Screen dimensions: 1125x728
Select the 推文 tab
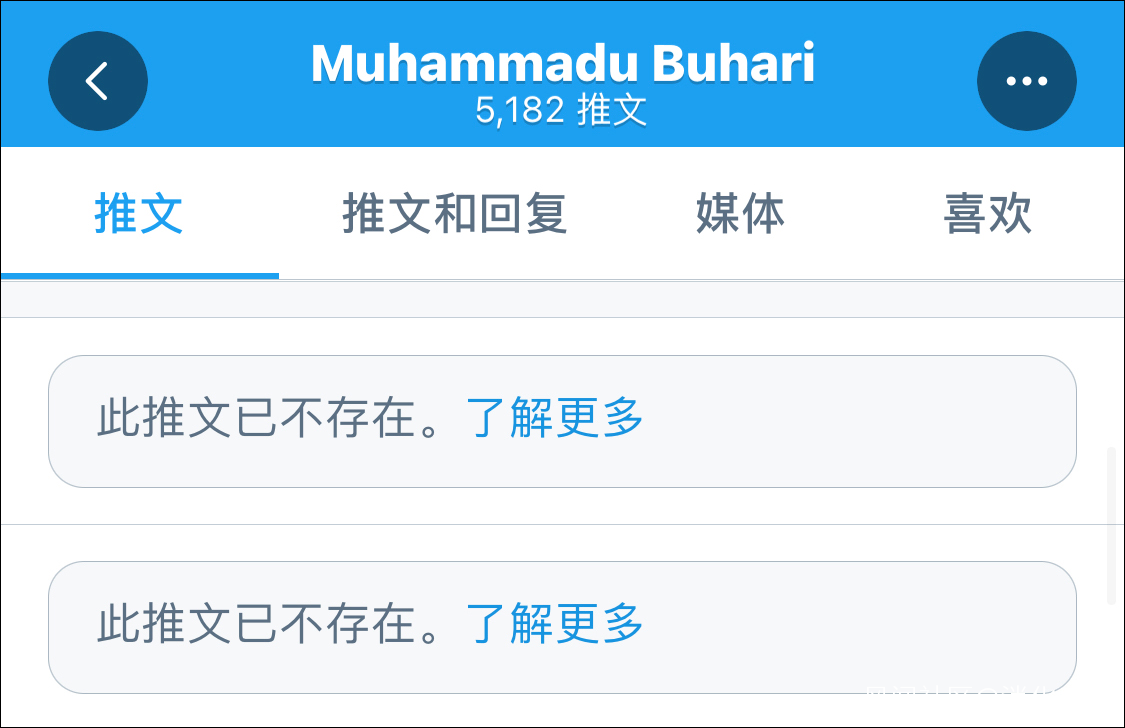[x=139, y=214]
